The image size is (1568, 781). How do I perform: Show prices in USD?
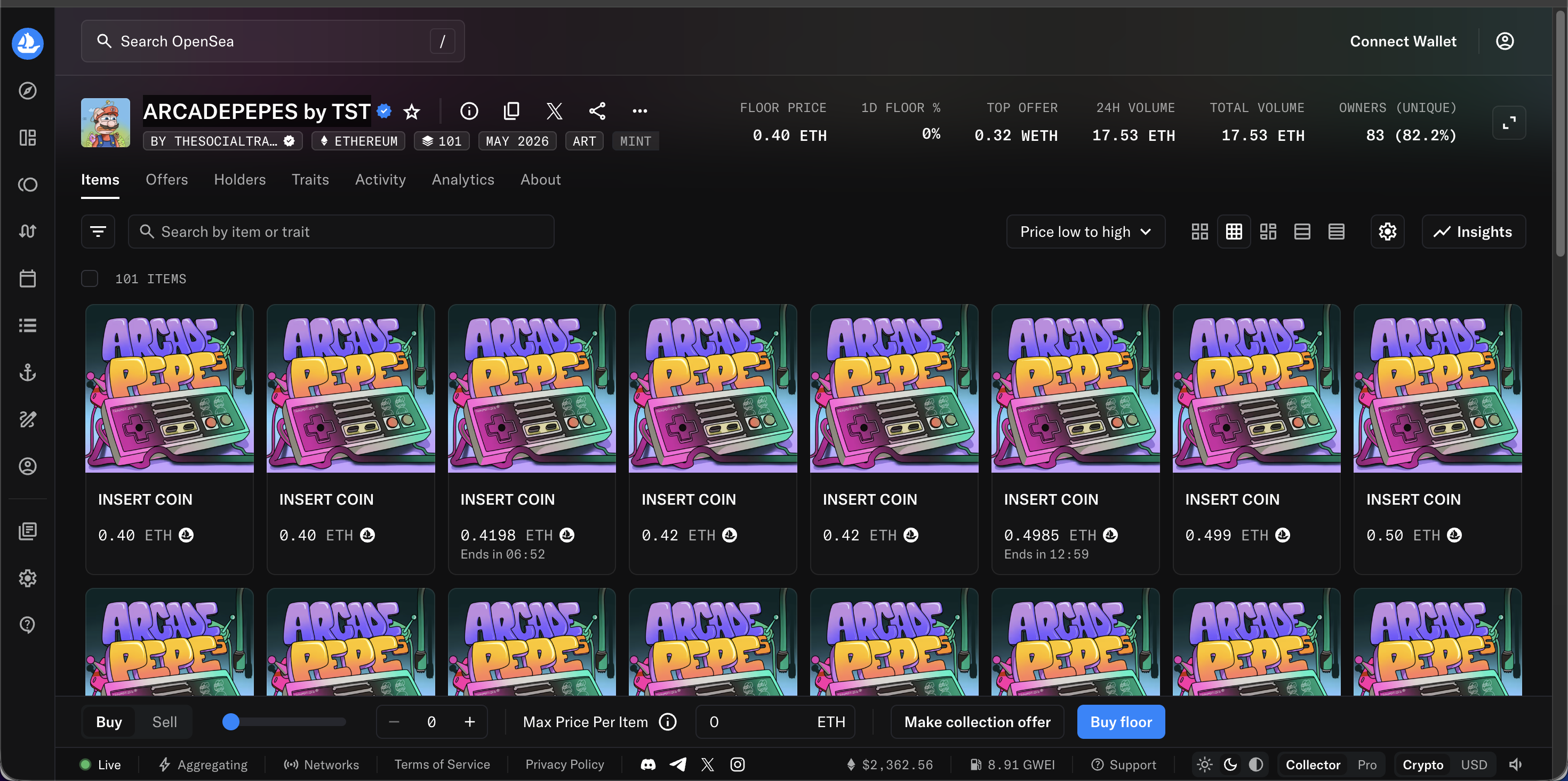(x=1474, y=764)
